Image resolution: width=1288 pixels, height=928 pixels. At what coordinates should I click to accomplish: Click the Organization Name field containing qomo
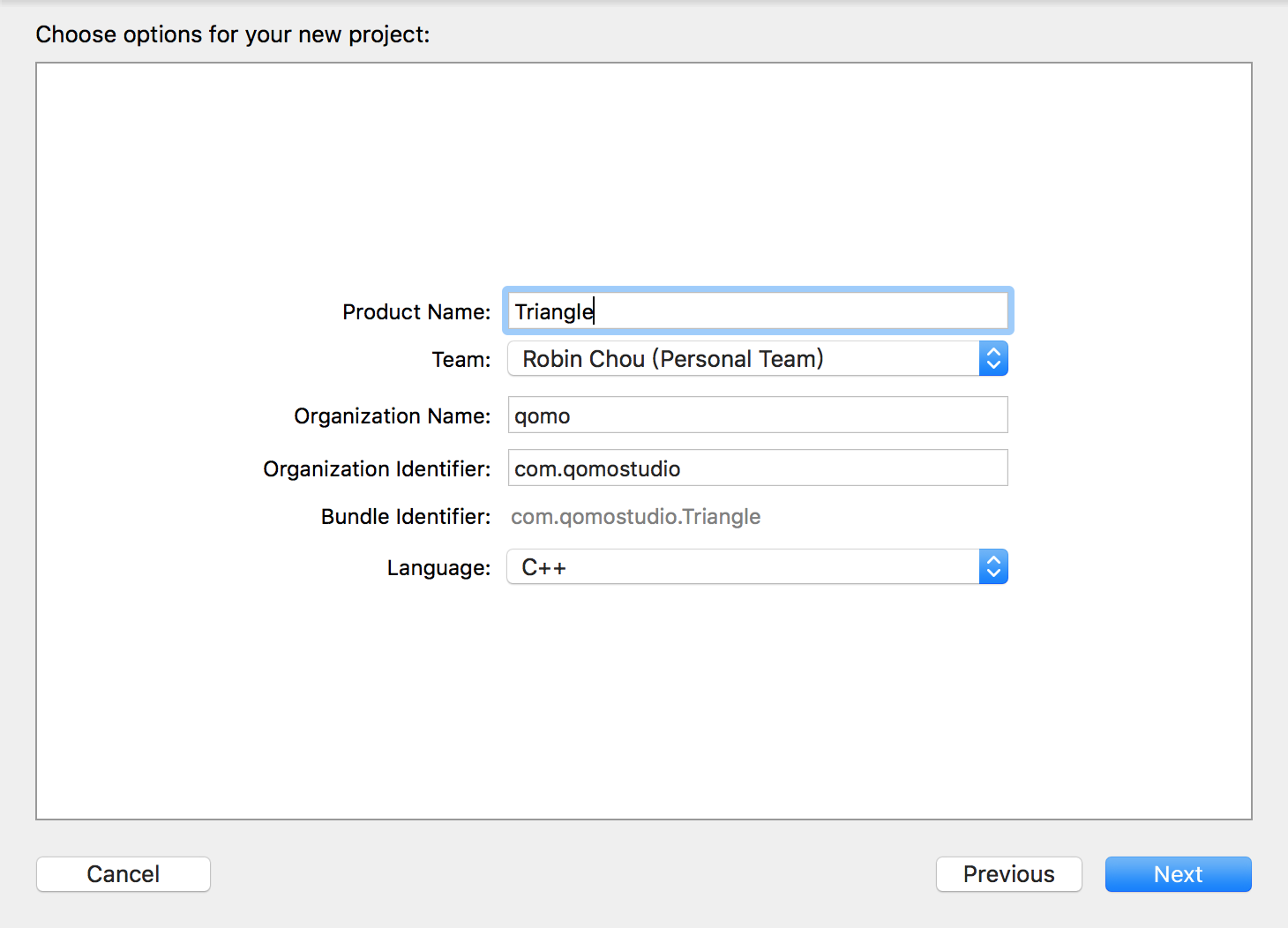pyautogui.click(x=758, y=415)
